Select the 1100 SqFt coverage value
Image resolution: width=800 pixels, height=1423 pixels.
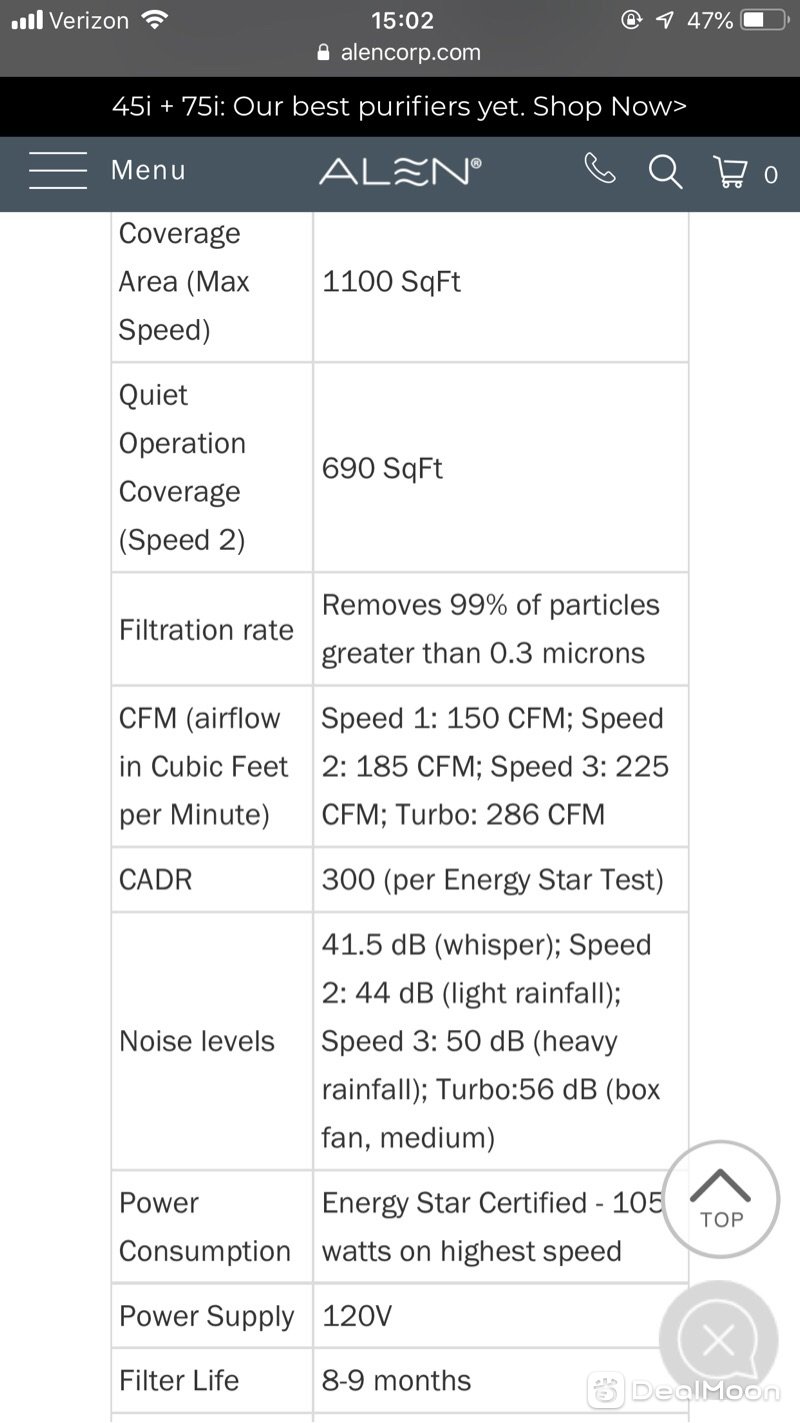(x=391, y=281)
